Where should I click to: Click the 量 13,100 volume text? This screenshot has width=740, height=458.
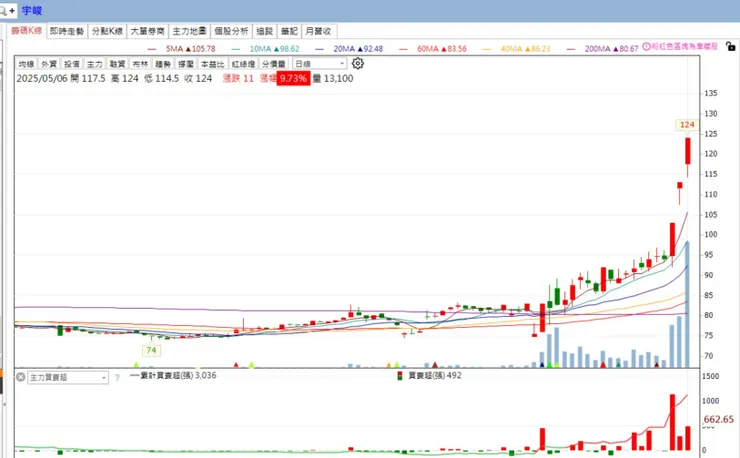[333, 78]
